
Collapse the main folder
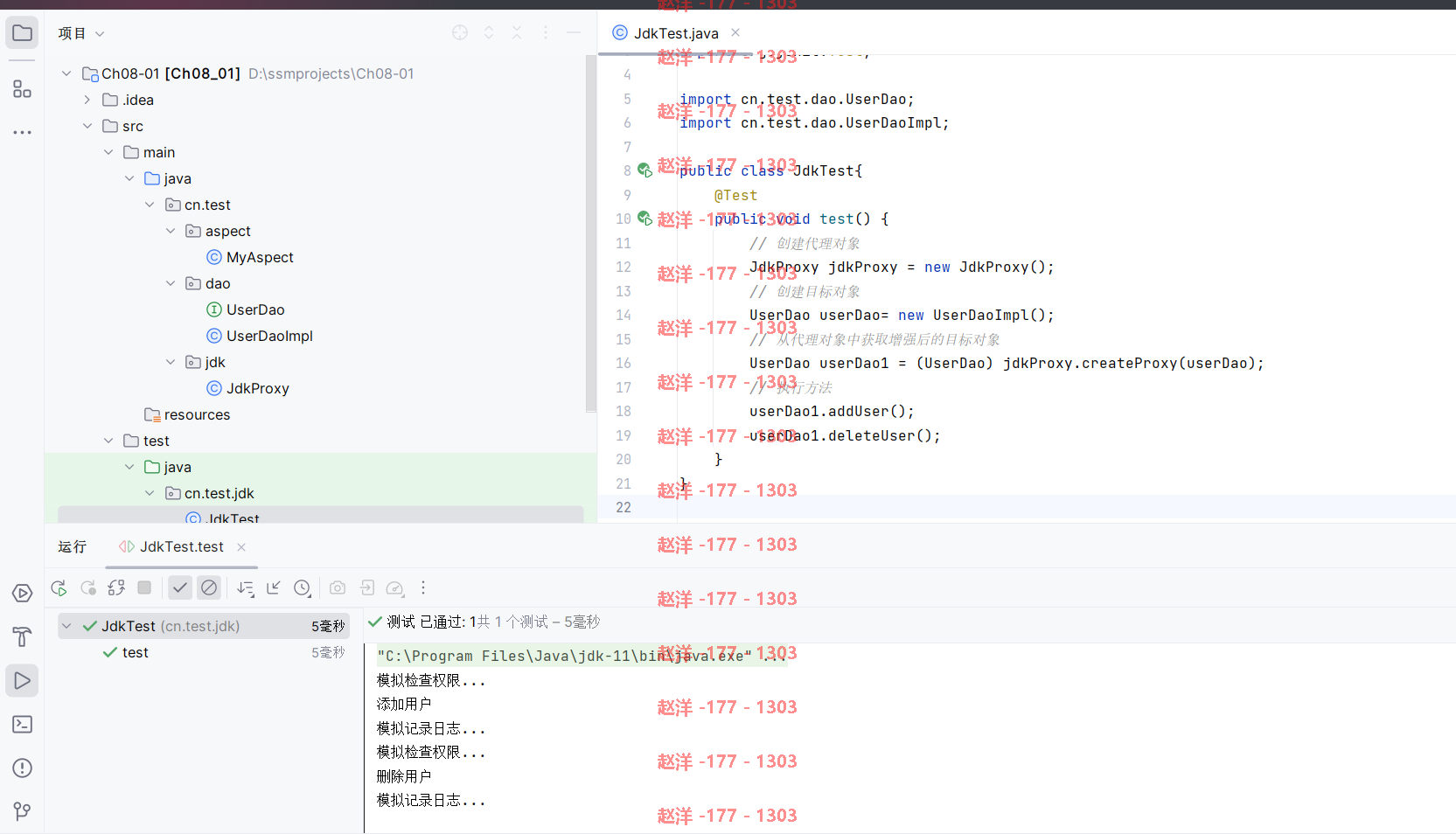108,152
